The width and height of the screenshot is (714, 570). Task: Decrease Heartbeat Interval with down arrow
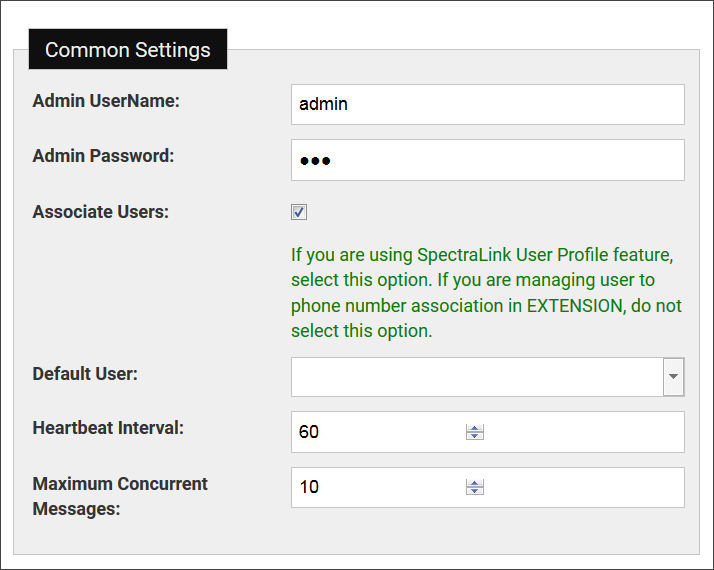[x=475, y=437]
